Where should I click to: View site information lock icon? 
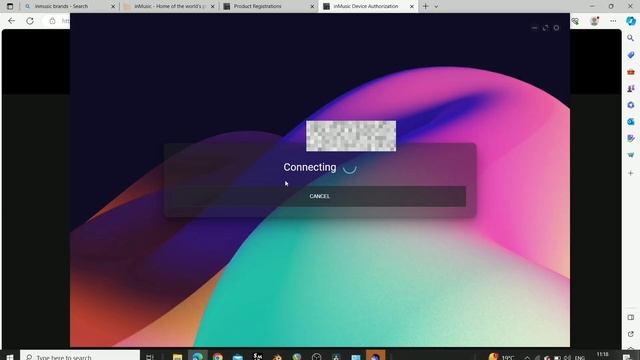[52, 21]
